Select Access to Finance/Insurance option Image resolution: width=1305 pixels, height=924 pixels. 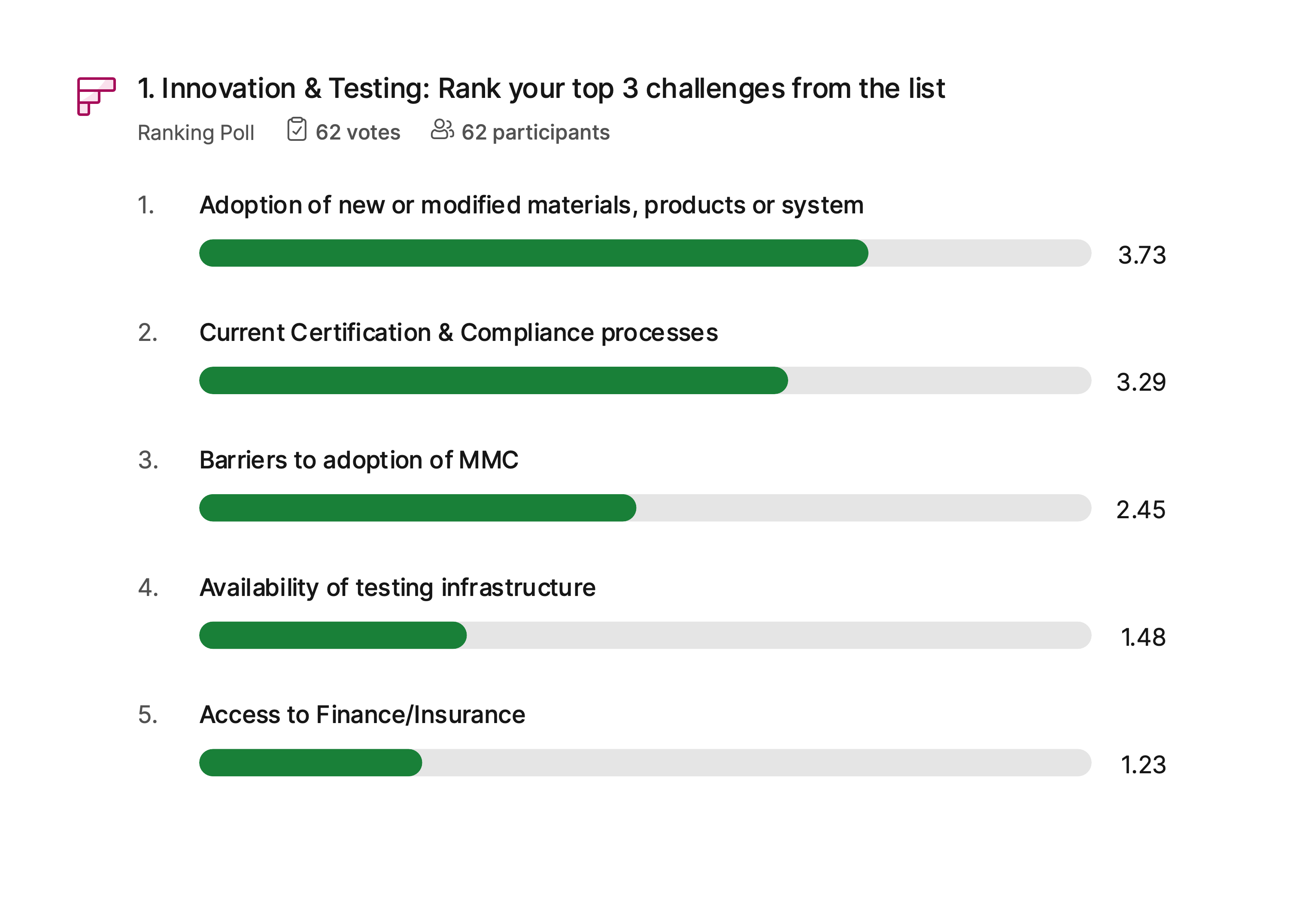pyautogui.click(x=362, y=715)
